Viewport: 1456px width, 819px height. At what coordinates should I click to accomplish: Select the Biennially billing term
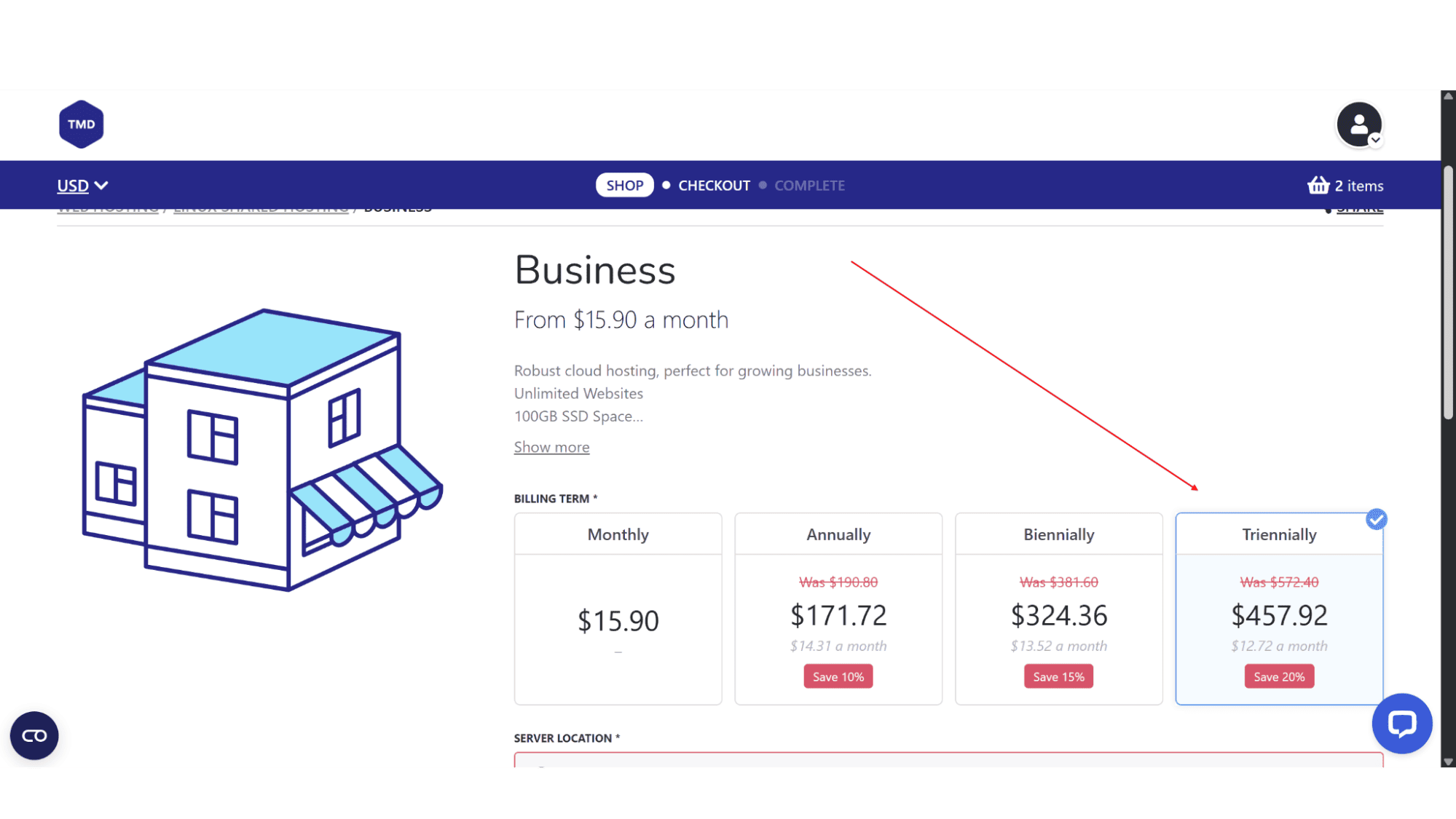(1058, 609)
